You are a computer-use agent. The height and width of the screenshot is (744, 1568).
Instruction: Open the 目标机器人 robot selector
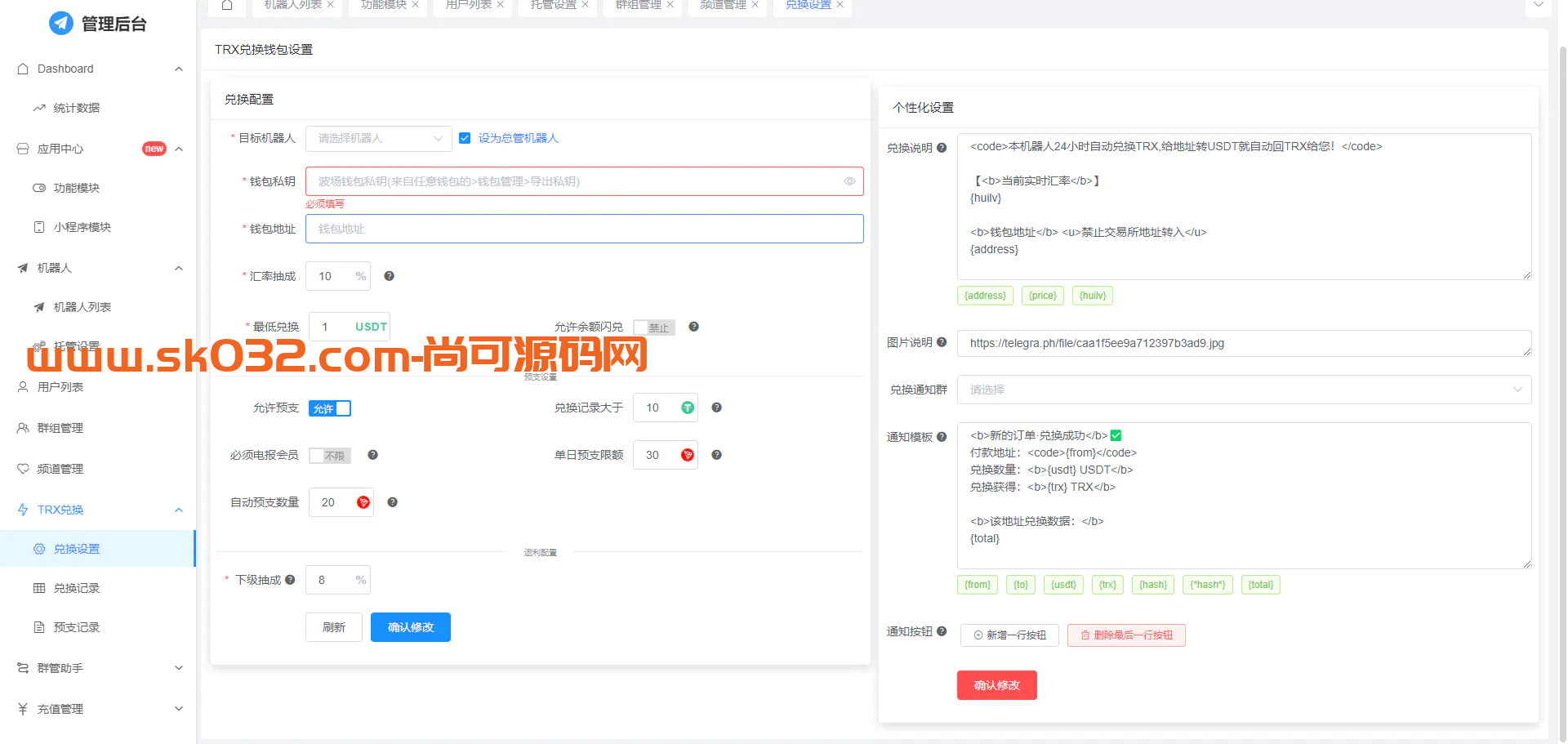click(x=378, y=139)
